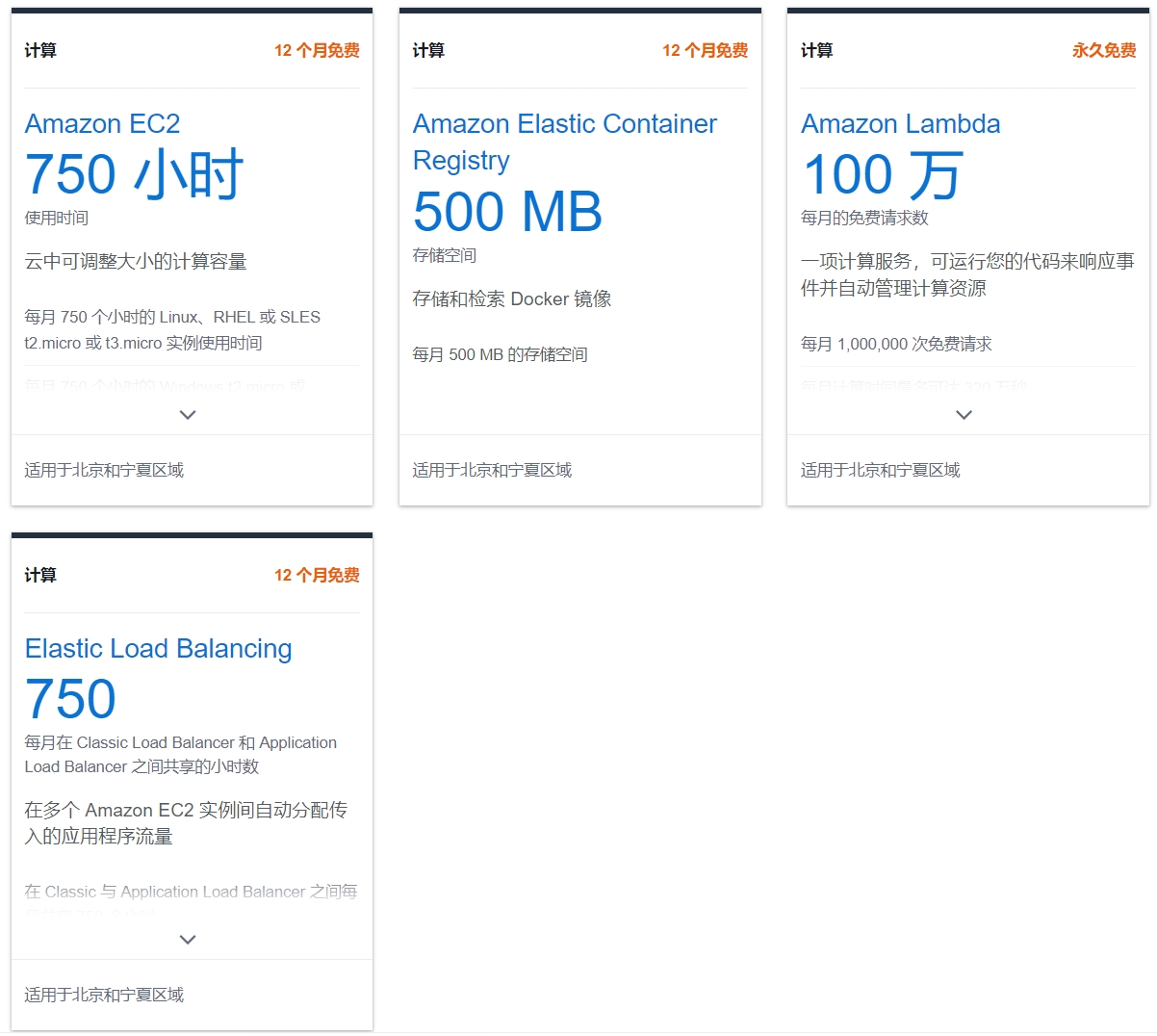This screenshot has width=1157, height=1036.
Task: Click '永久免费' label on Lambda card
Action: point(1104,51)
